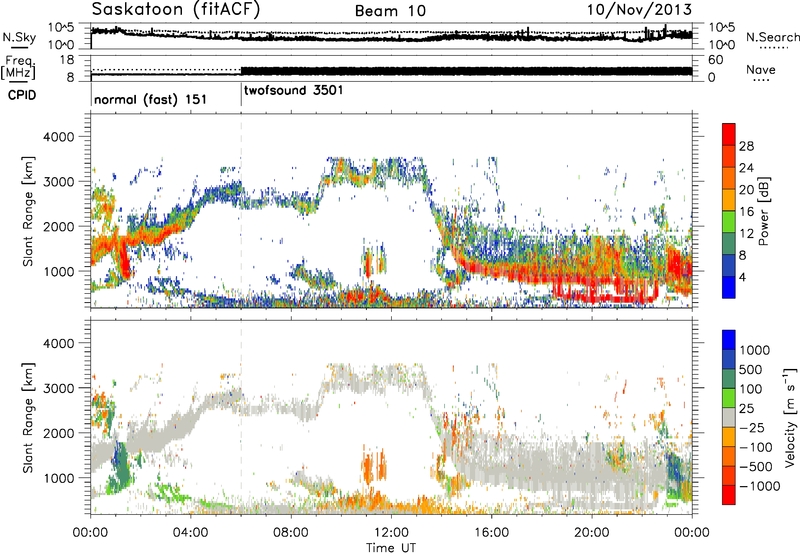Click the 'Saskatoon (fitACF)' title text
Image resolution: width=800 pixels, height=554 pixels.
tap(176, 10)
